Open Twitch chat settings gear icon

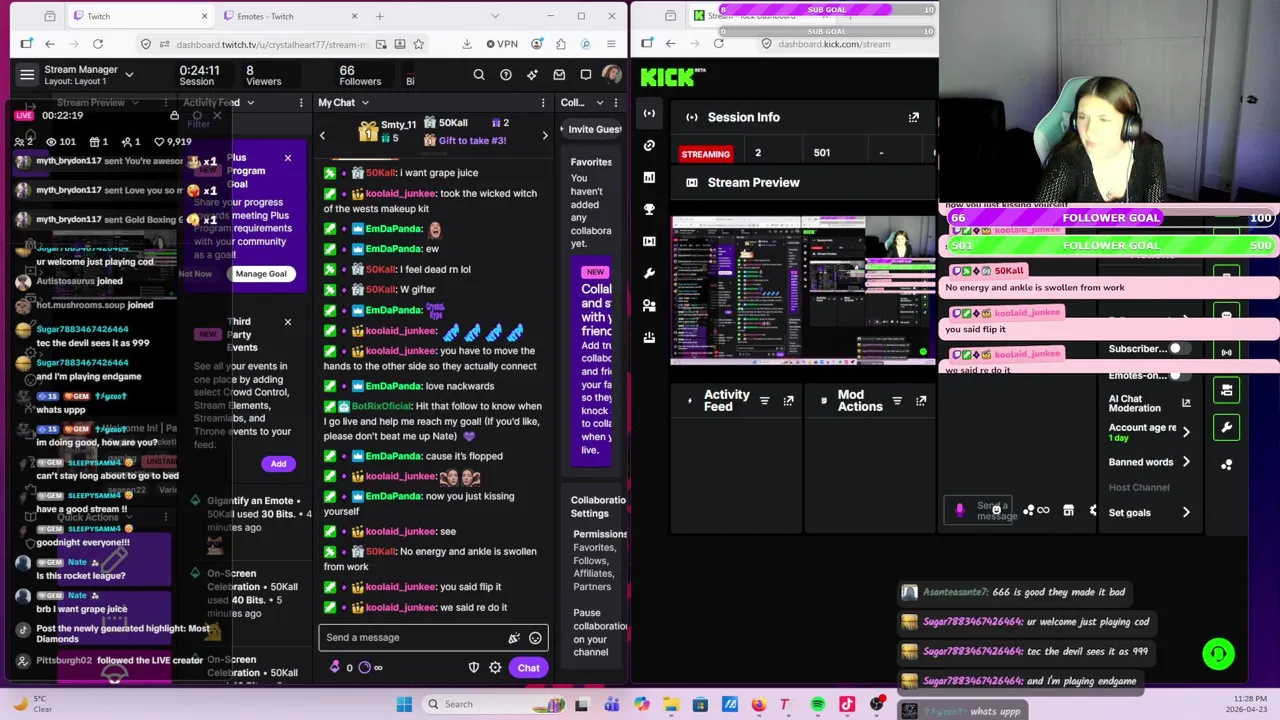(495, 668)
